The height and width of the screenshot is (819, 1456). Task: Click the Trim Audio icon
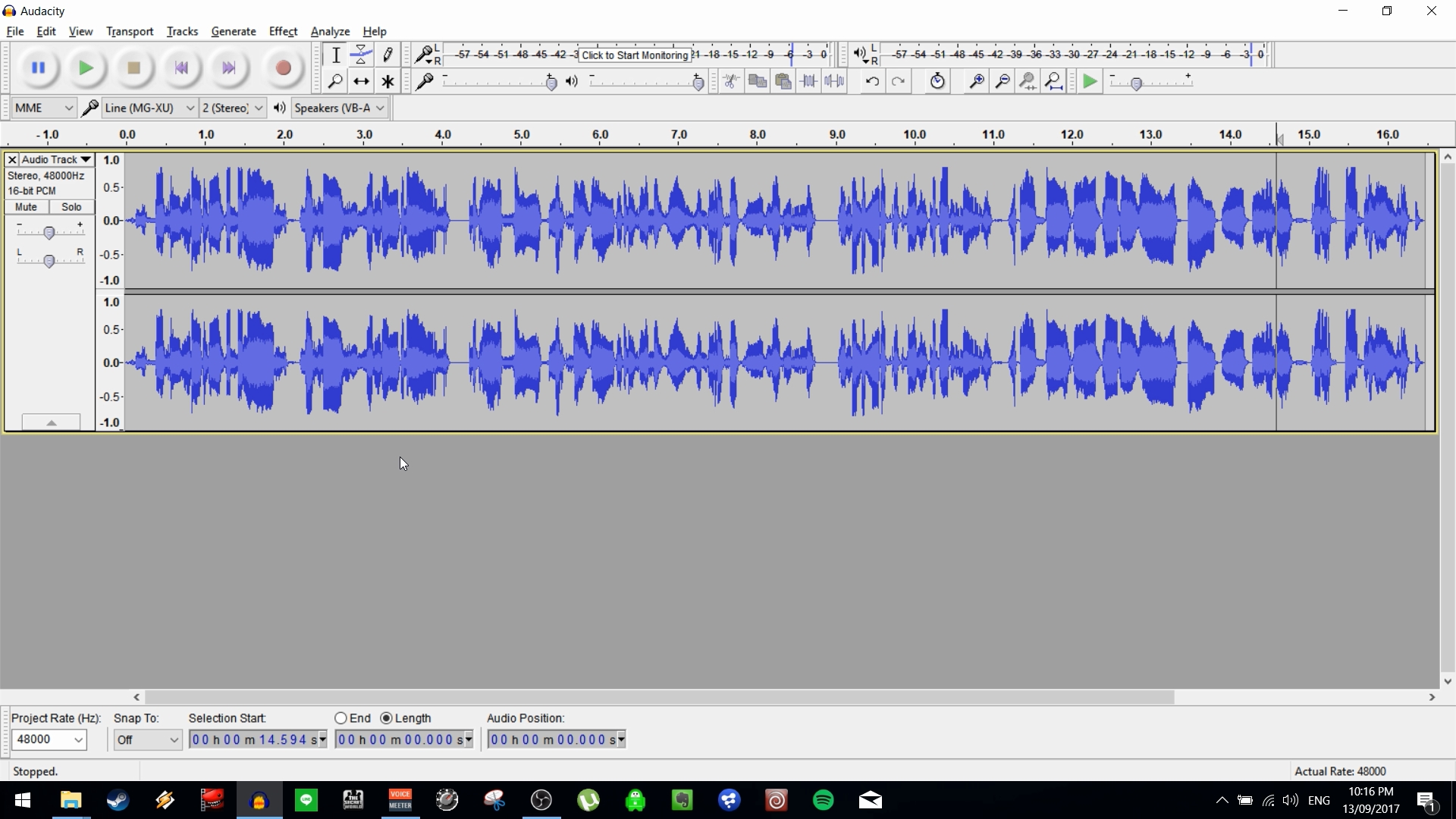[808, 81]
